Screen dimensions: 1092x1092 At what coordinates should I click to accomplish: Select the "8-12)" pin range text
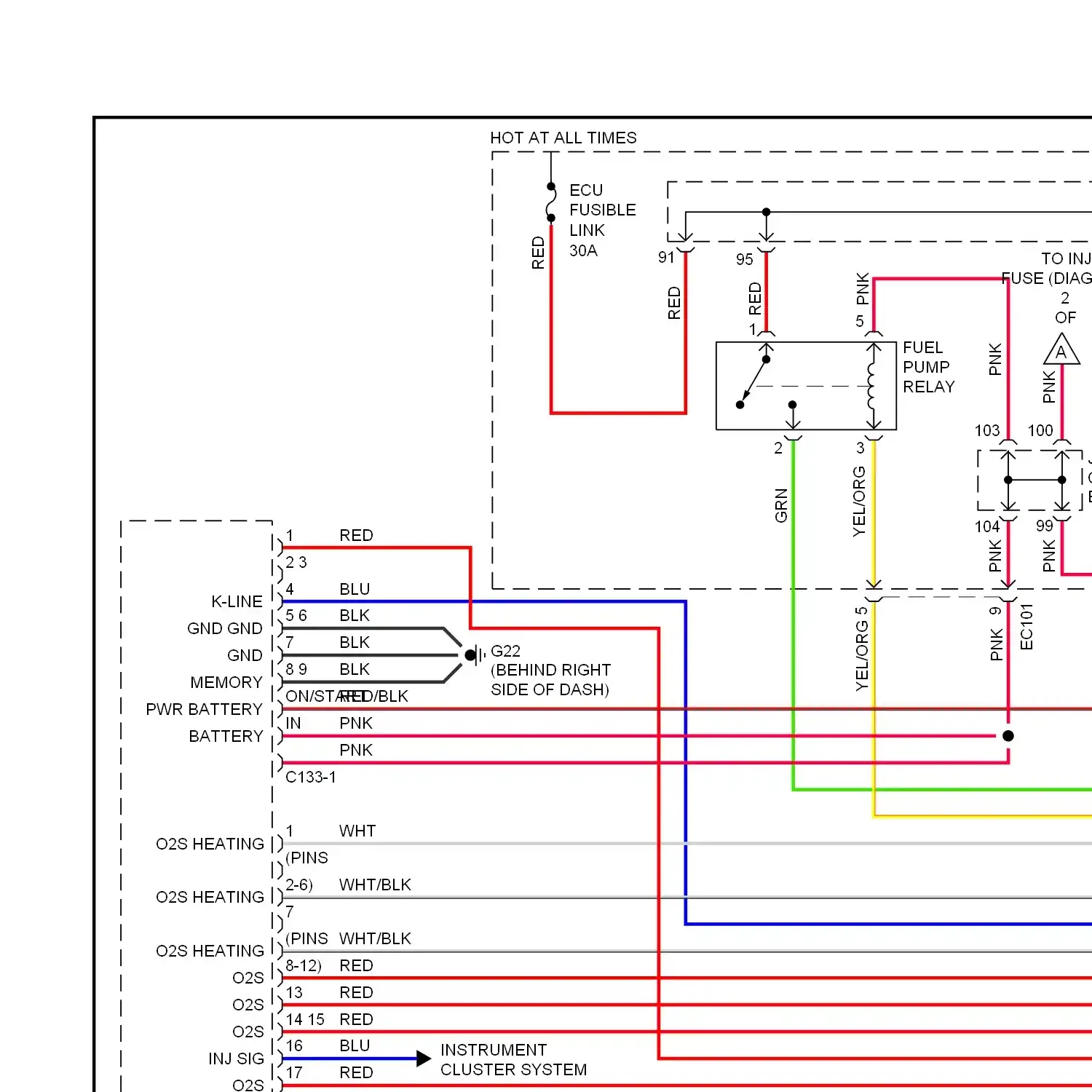pyautogui.click(x=304, y=965)
